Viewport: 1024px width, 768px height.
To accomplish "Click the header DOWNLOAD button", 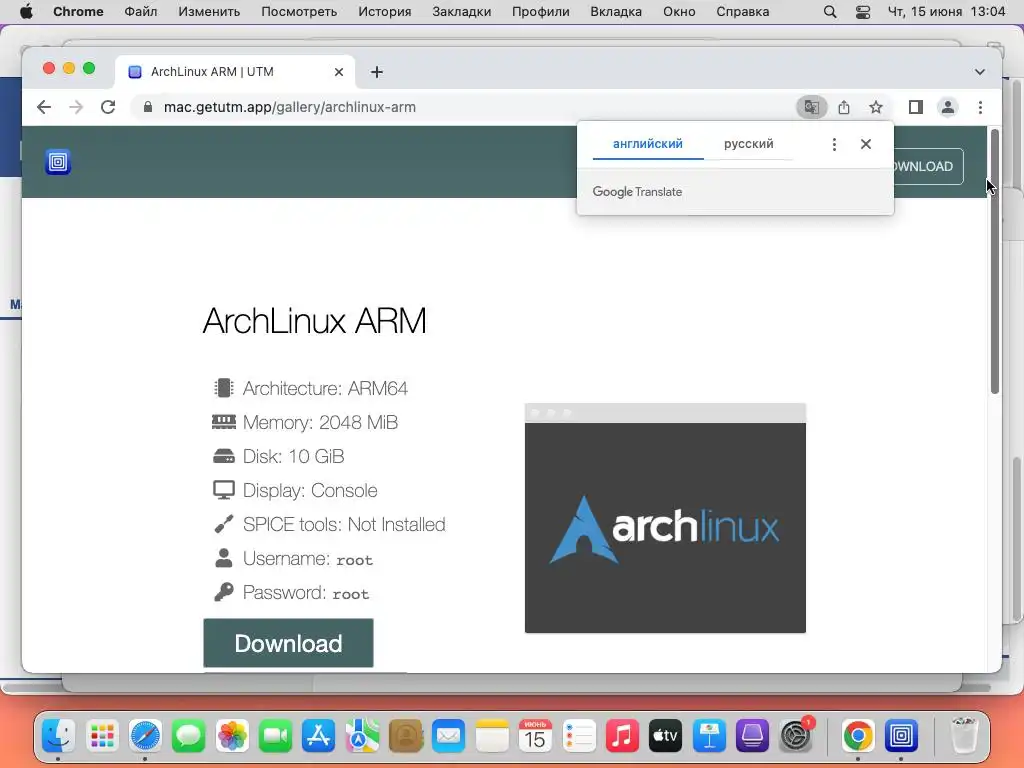I will pos(927,167).
